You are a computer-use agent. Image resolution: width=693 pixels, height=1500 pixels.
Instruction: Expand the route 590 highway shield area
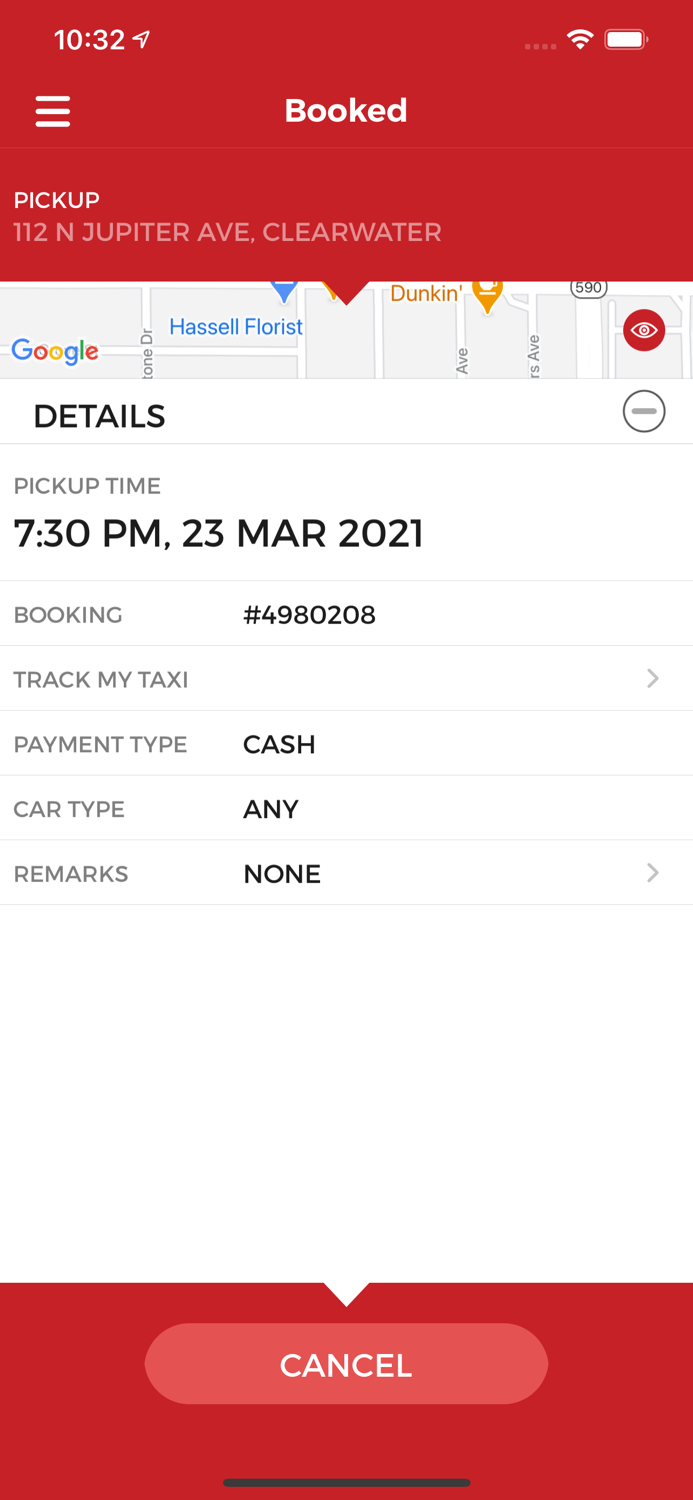(588, 287)
